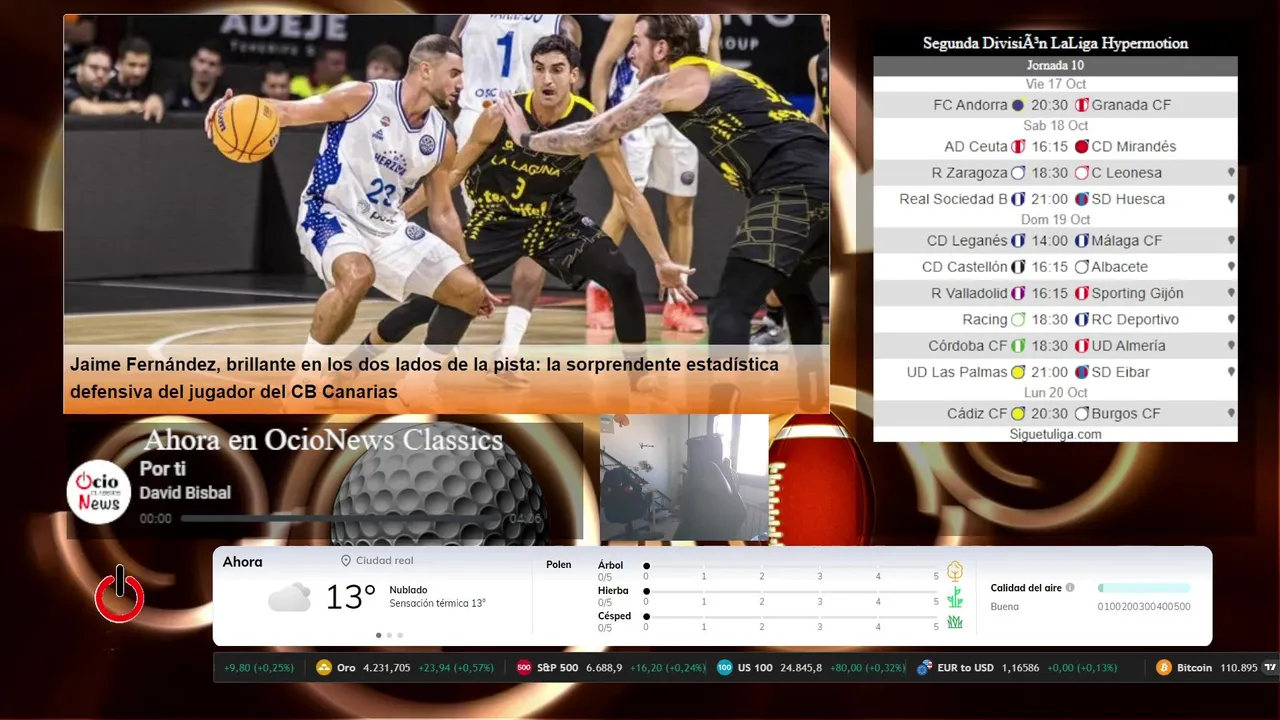Click the TradingView logo at the ticker end

click(x=1270, y=668)
